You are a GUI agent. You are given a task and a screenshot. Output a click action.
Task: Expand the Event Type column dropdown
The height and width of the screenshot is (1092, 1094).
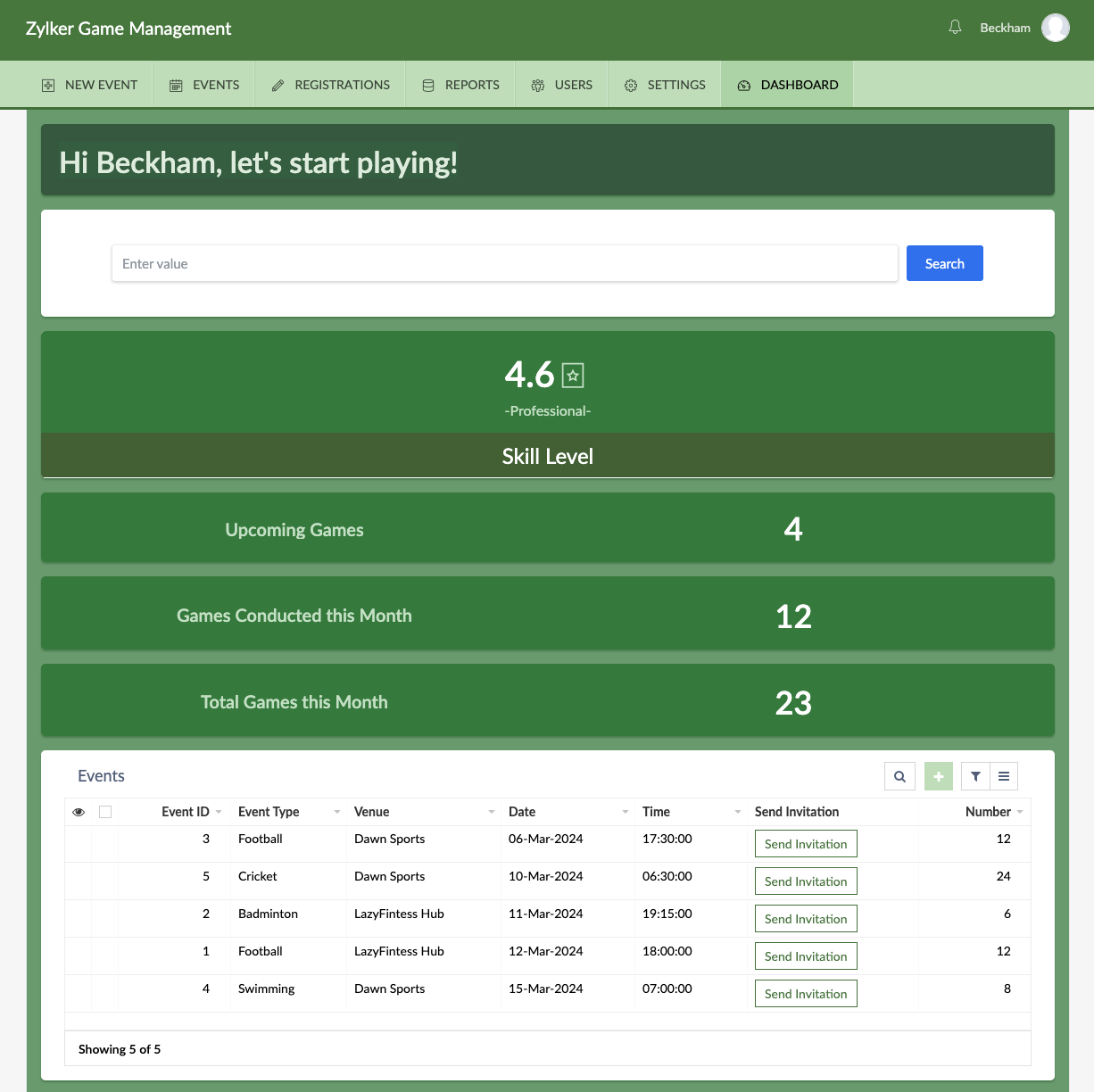[x=337, y=812]
